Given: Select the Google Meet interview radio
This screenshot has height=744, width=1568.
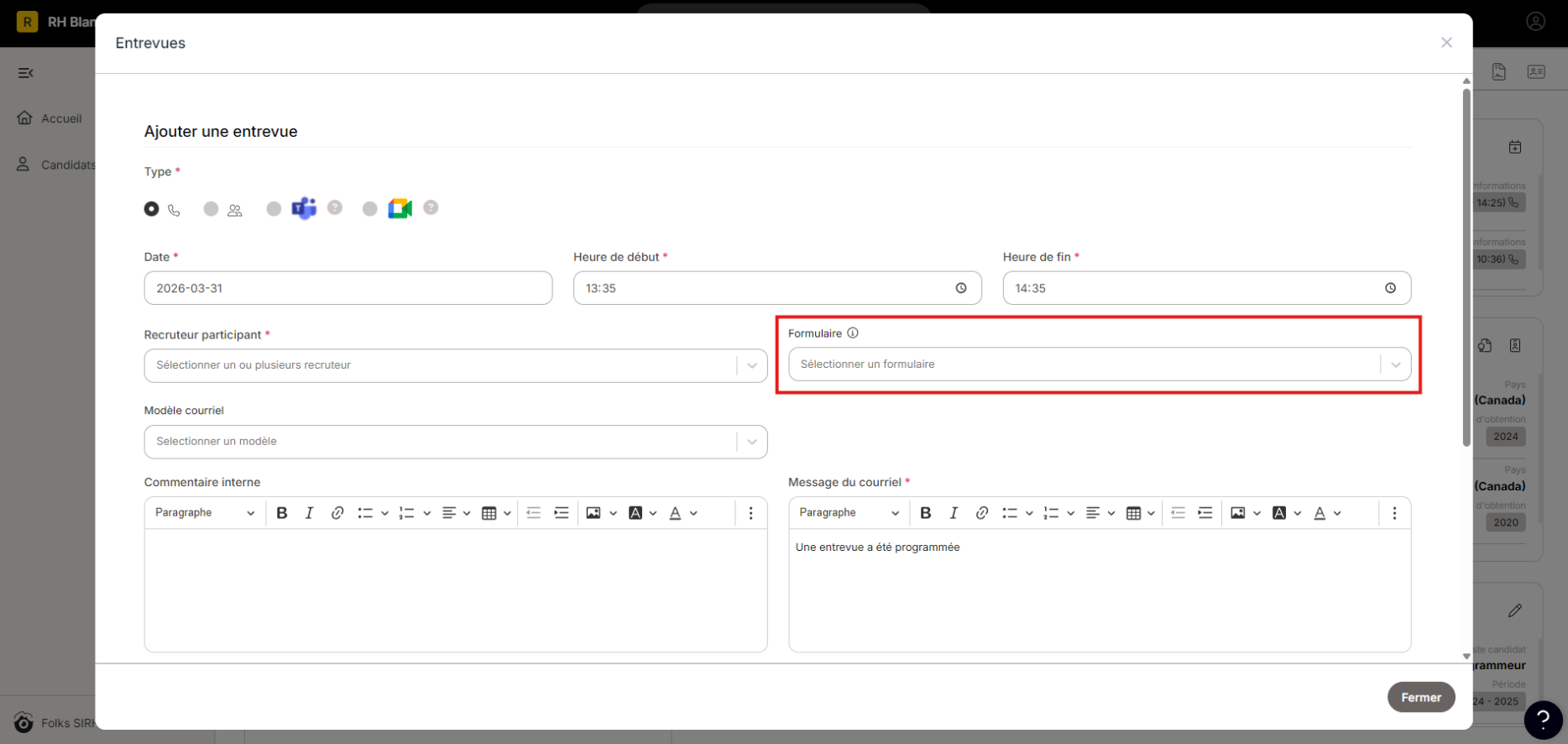Looking at the screenshot, I should pos(369,208).
